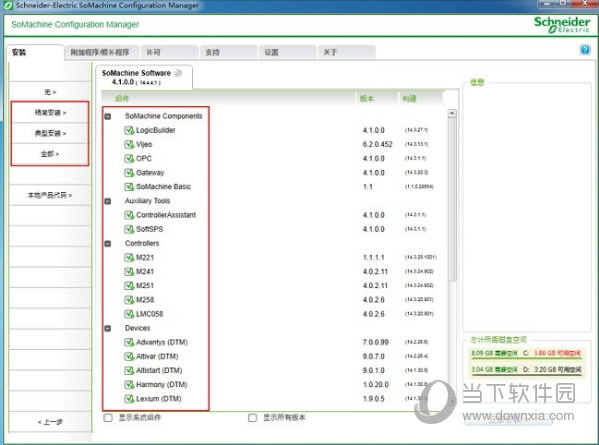Enable the 显示所有版本 checkbox
Image resolution: width=599 pixels, height=445 pixels.
[253, 417]
